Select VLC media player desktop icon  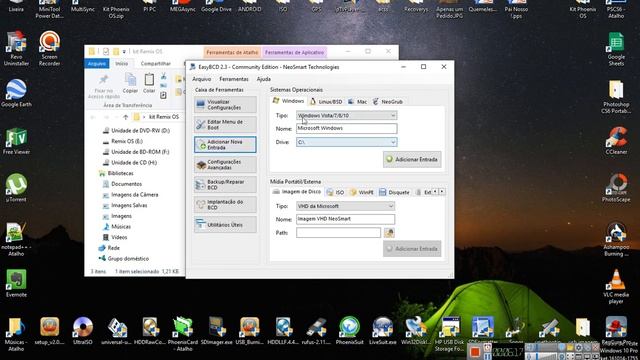[616, 287]
